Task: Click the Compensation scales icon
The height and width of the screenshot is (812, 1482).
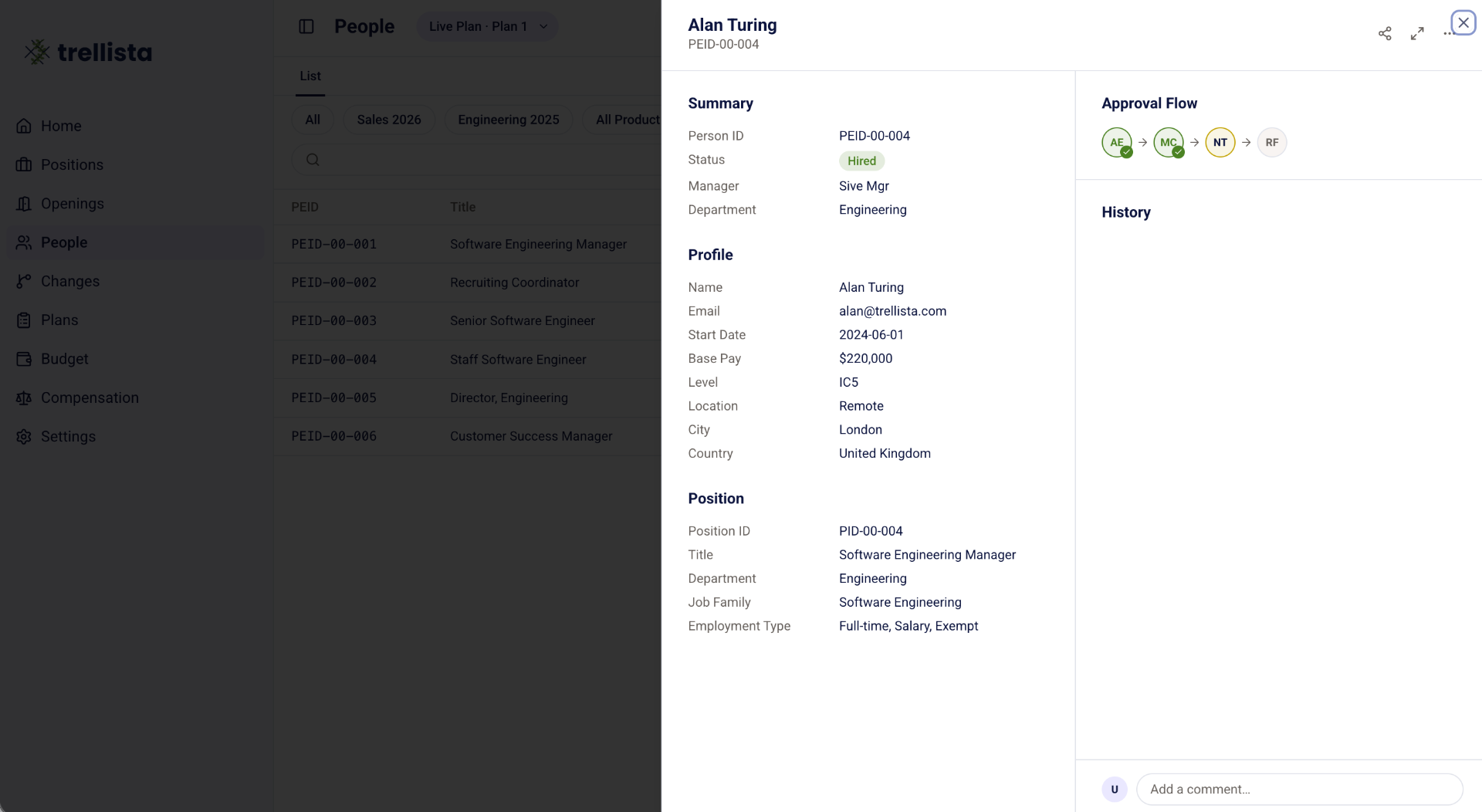Action: click(24, 398)
